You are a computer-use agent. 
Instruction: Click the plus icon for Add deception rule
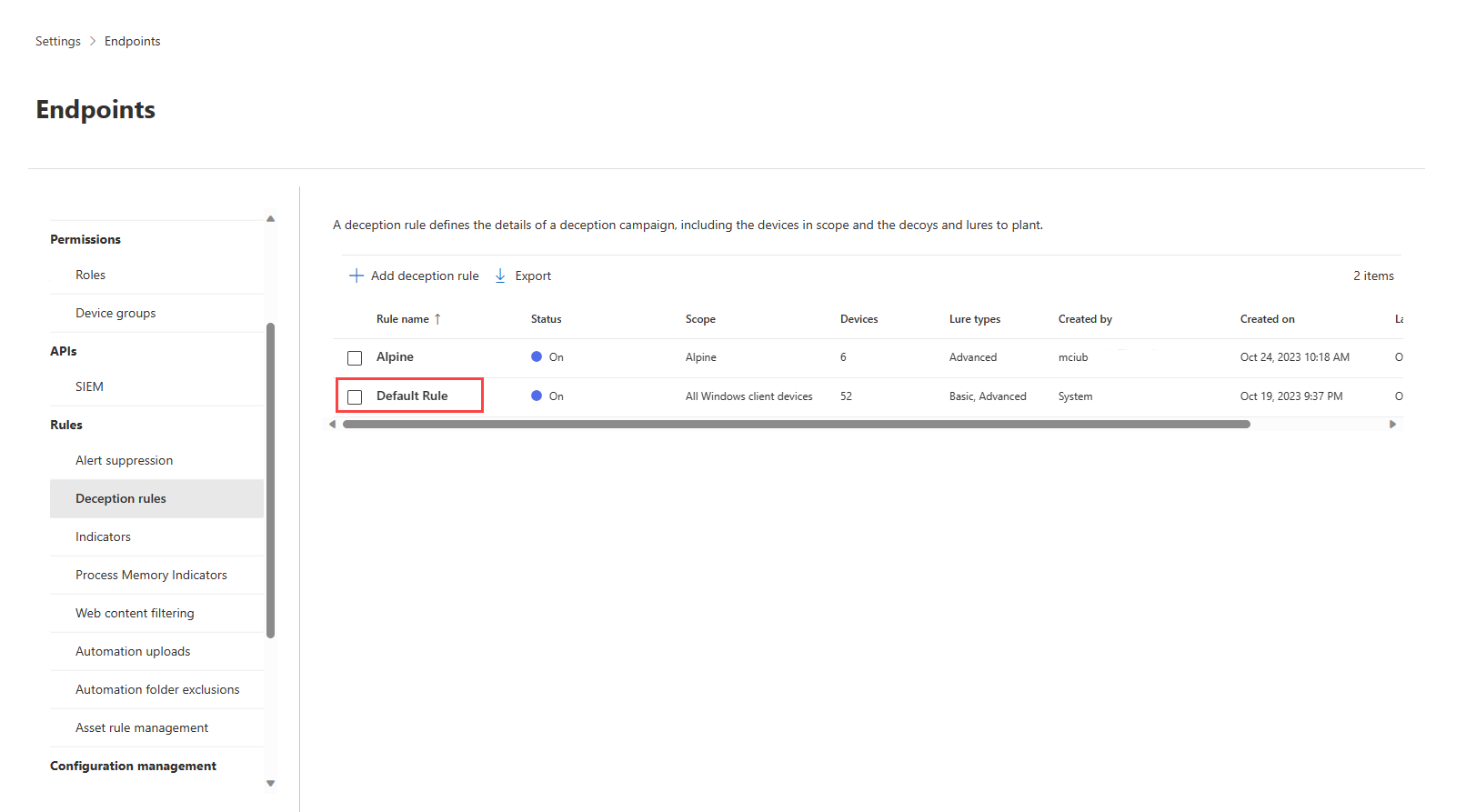coord(356,276)
